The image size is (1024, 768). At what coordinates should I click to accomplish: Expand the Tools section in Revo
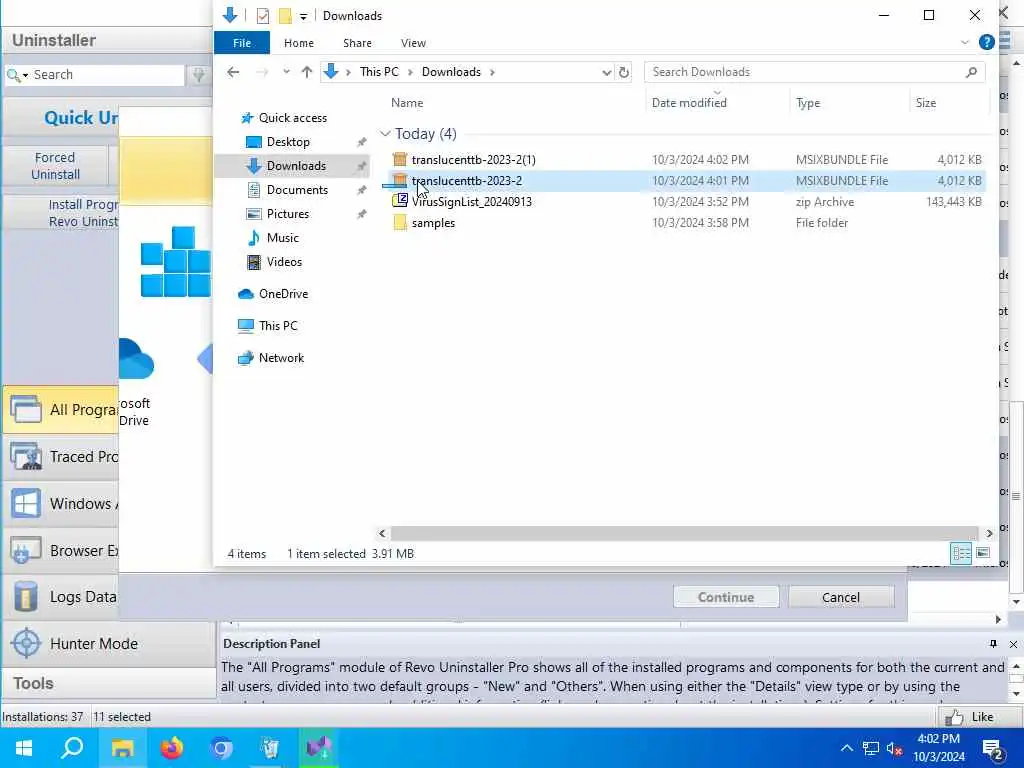point(108,683)
